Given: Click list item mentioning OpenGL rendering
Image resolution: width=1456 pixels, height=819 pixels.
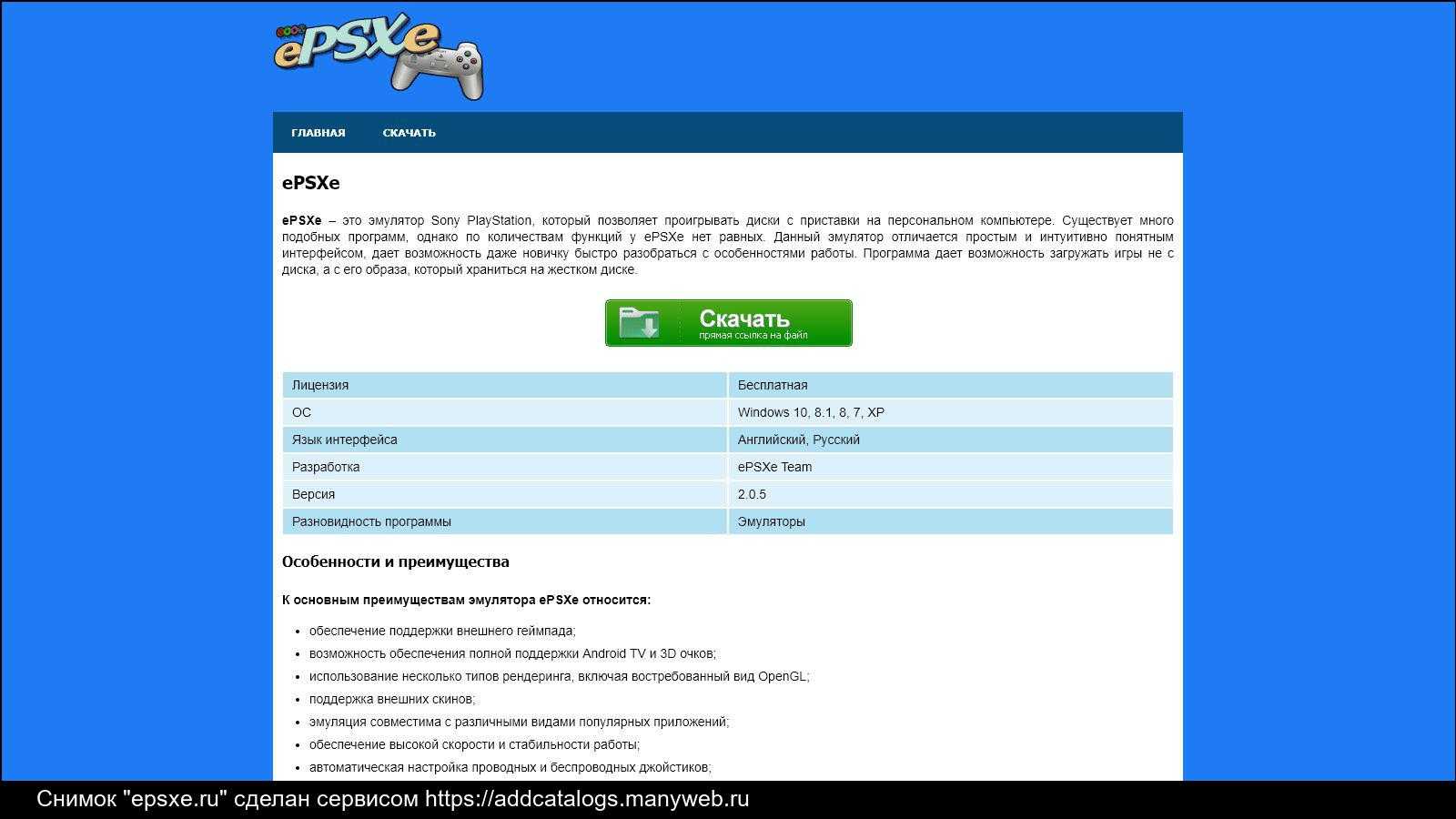Looking at the screenshot, I should [559, 676].
